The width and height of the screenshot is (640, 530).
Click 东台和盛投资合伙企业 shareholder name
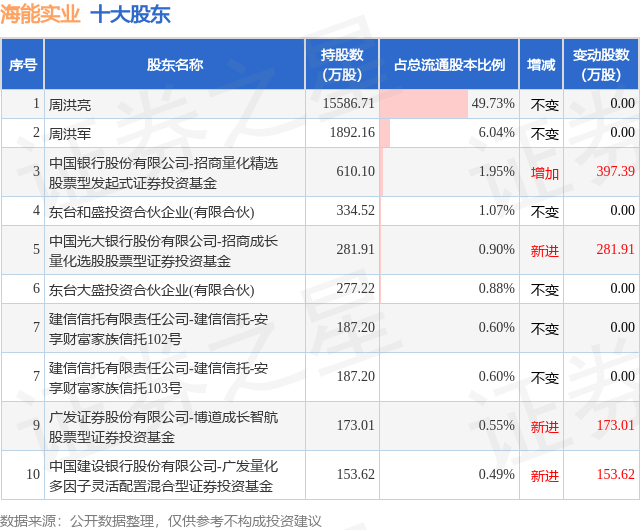coord(151,212)
